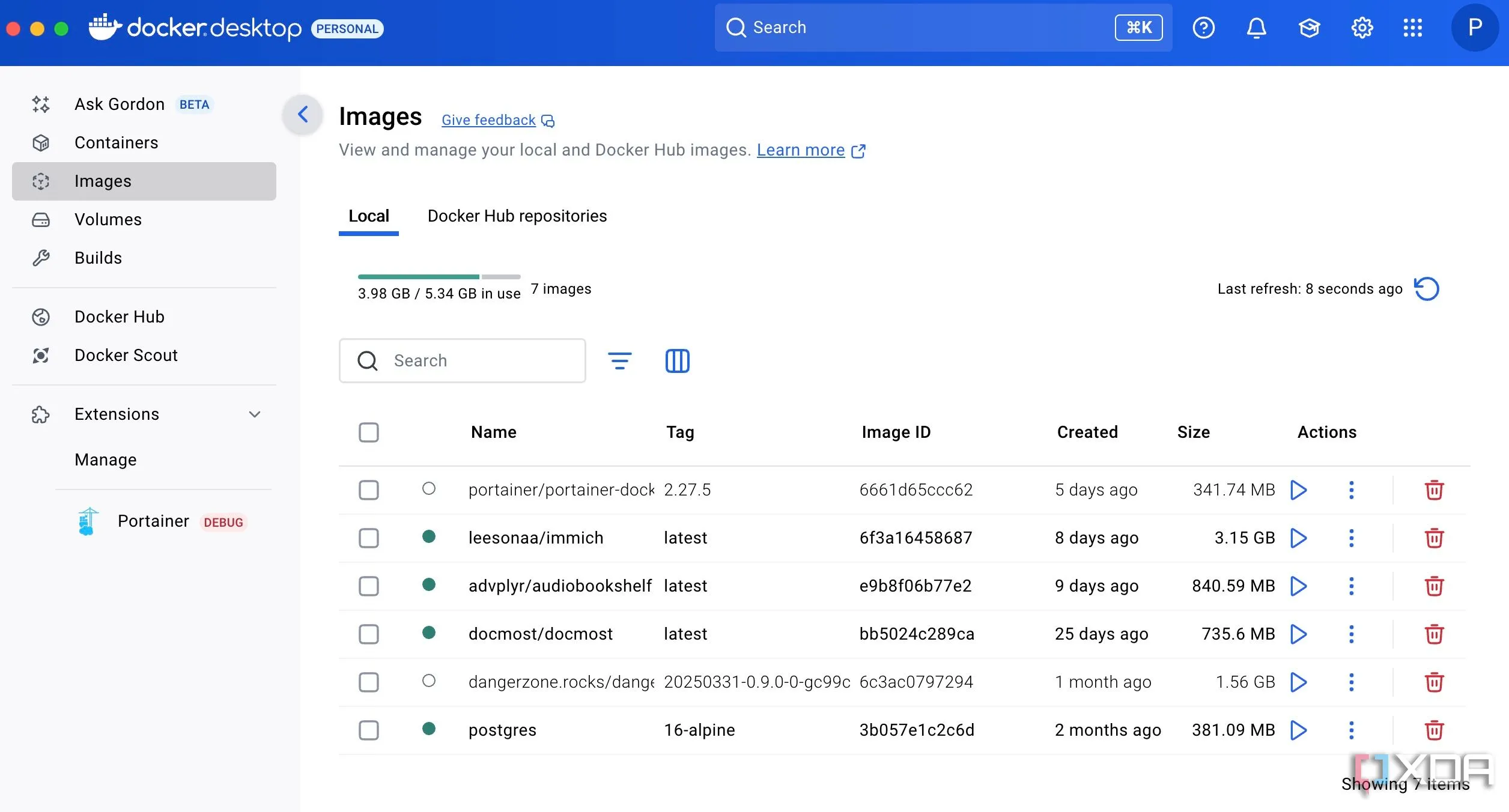Refresh the images list
This screenshot has width=1509, height=812.
pos(1427,289)
